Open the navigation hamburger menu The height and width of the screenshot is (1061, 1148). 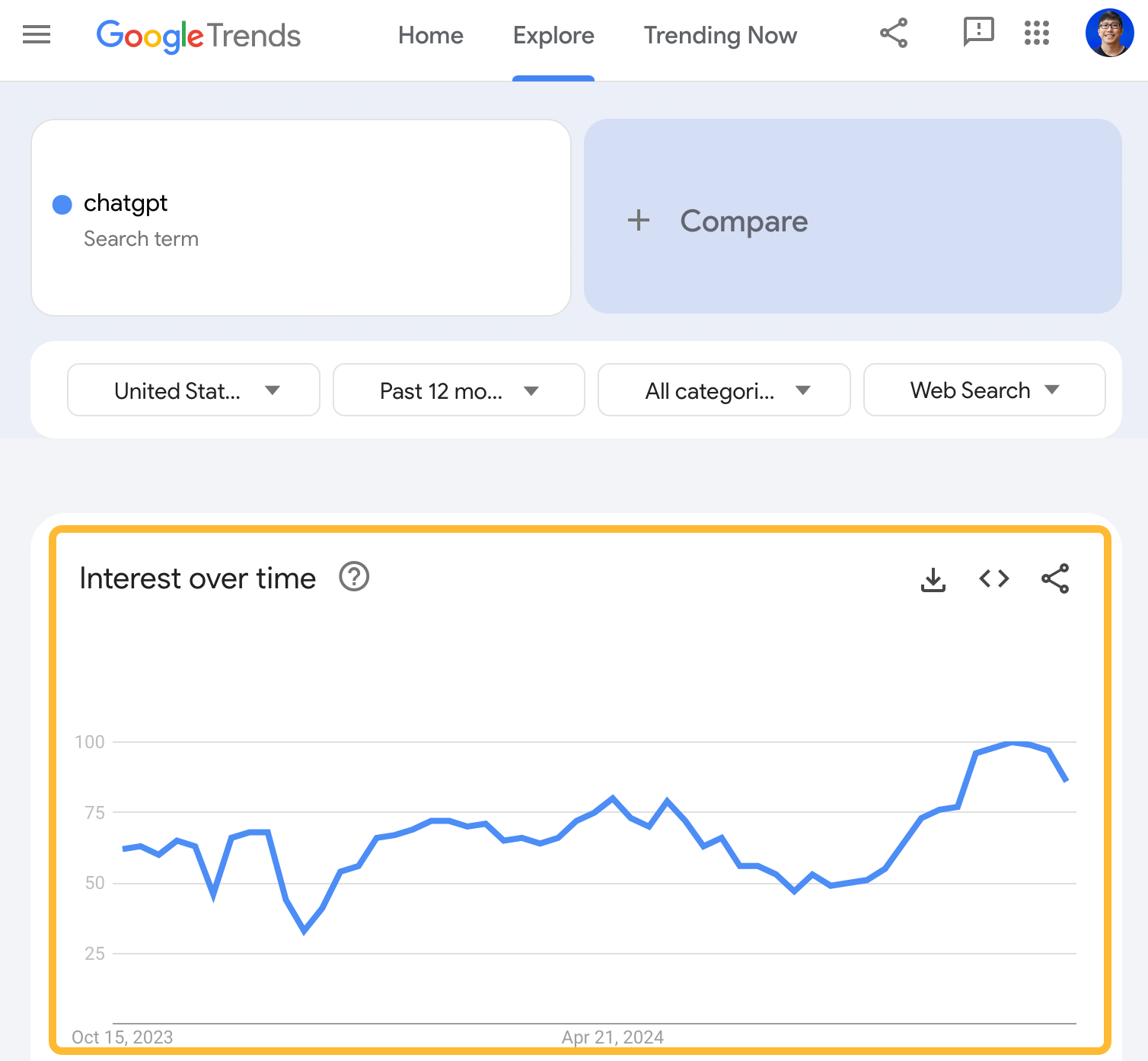36,35
